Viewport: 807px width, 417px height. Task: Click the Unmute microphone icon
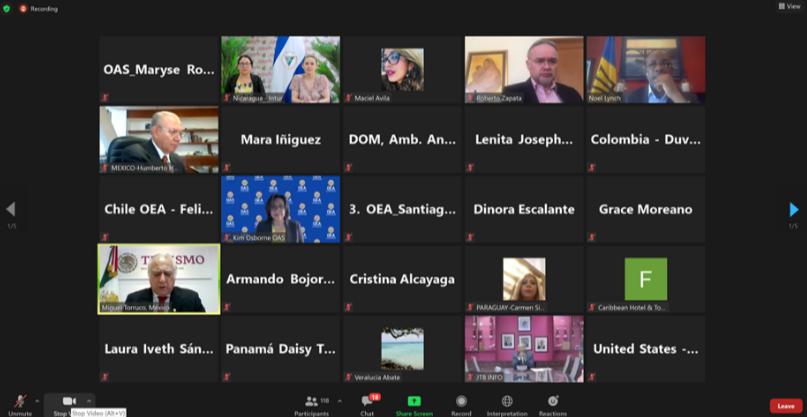click(x=20, y=401)
